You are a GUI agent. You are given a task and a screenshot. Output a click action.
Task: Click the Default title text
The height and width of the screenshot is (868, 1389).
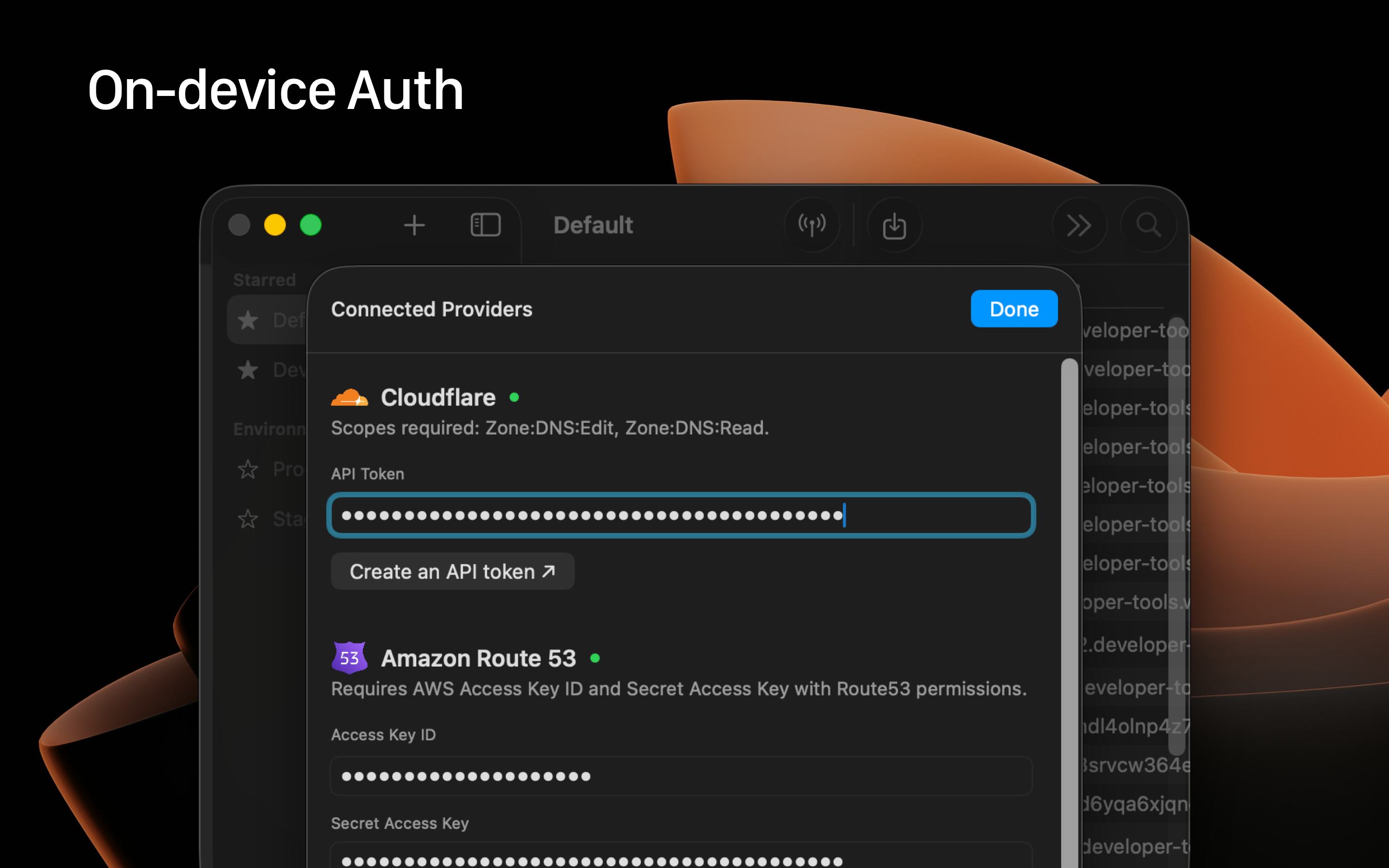pyautogui.click(x=593, y=225)
